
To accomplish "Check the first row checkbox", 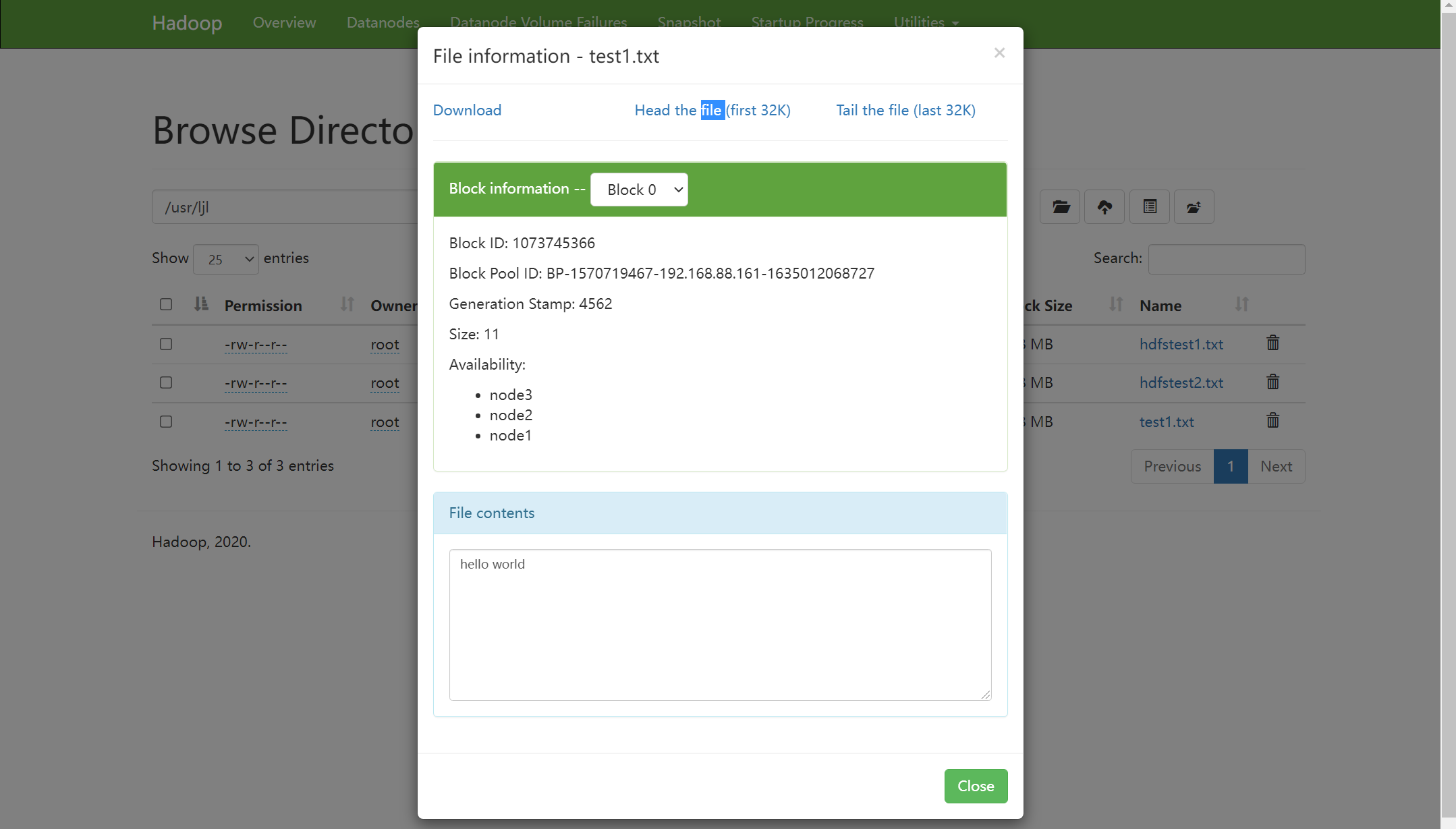I will (x=166, y=344).
